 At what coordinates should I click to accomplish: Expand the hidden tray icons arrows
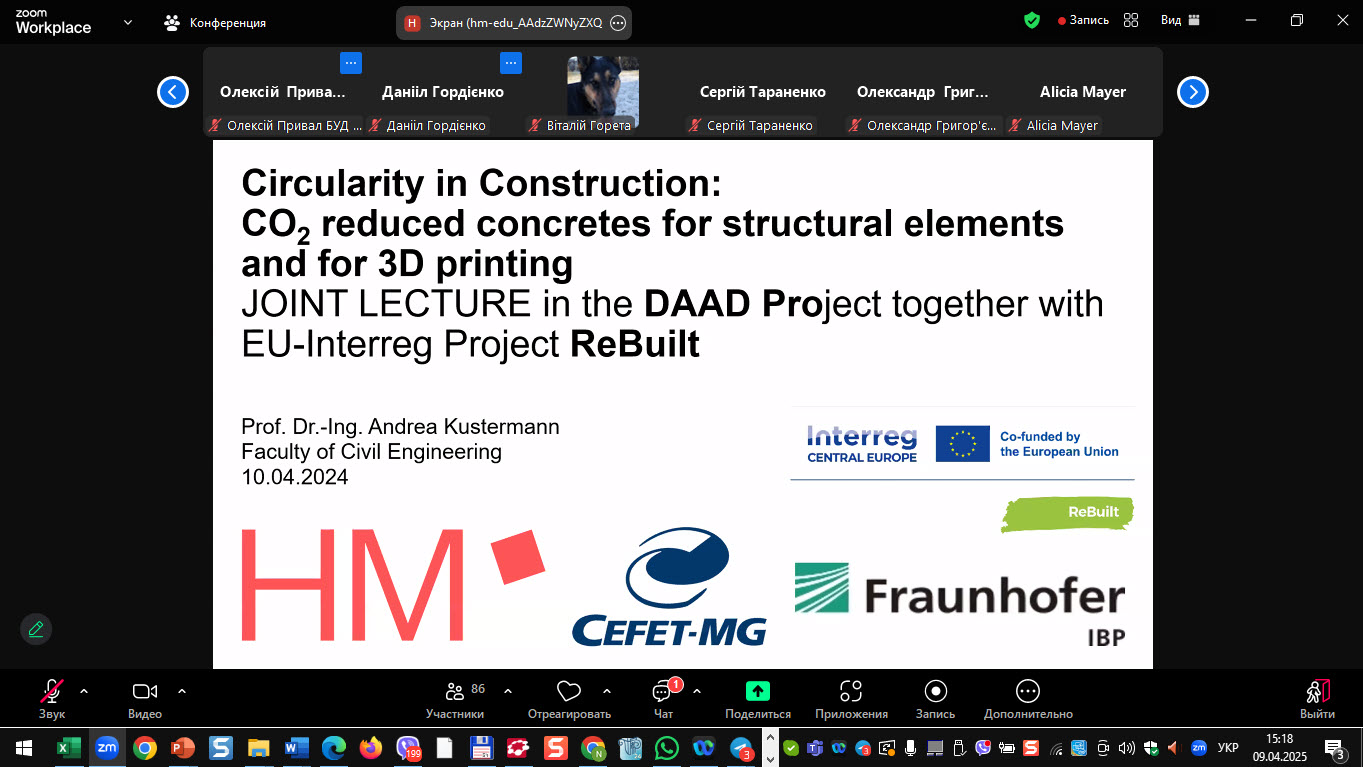(x=769, y=747)
